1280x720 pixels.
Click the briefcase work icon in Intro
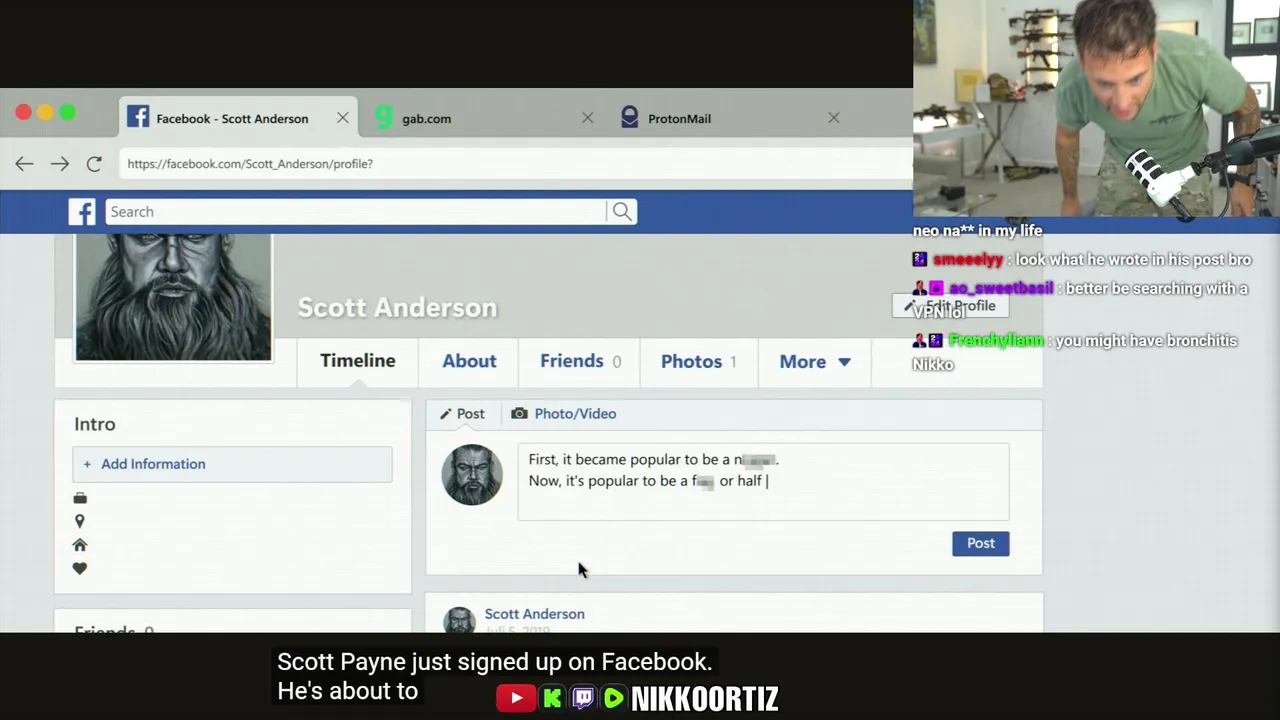tap(80, 498)
